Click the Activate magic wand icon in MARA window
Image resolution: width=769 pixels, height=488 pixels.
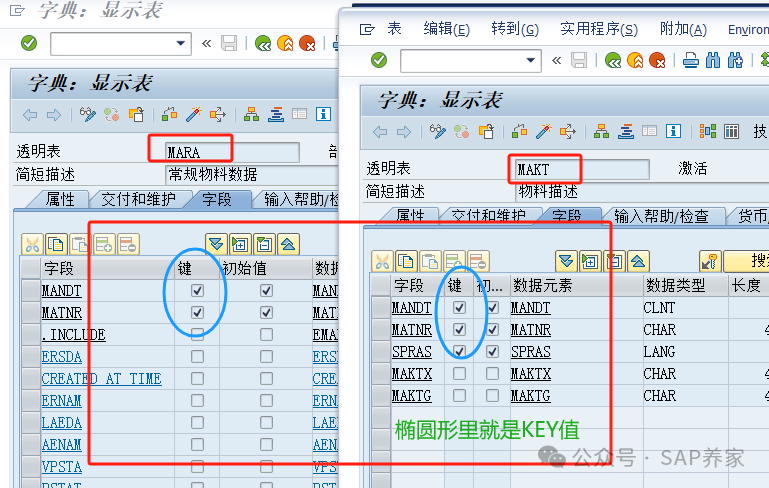pyautogui.click(x=194, y=115)
